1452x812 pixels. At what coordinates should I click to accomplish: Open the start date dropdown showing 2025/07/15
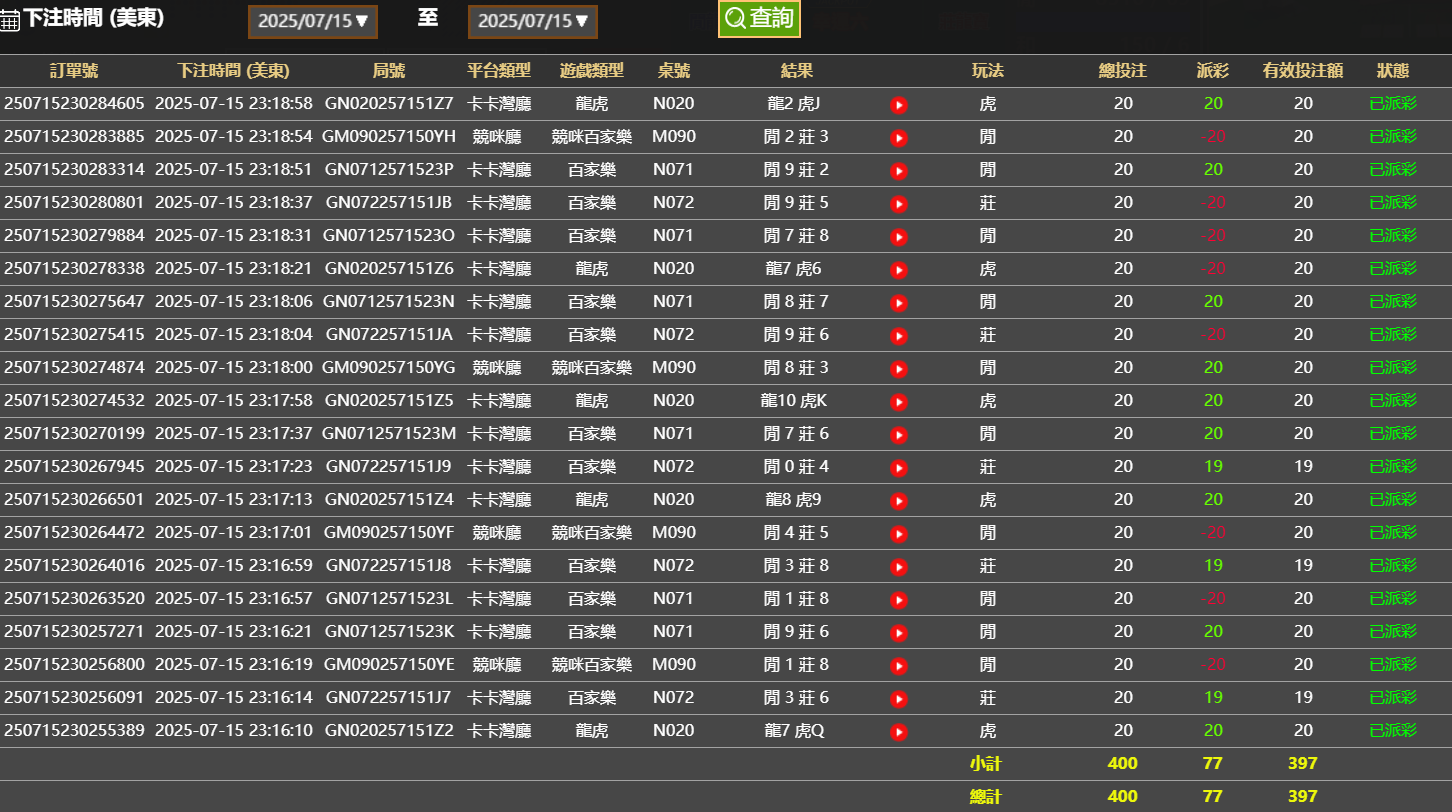coord(312,20)
